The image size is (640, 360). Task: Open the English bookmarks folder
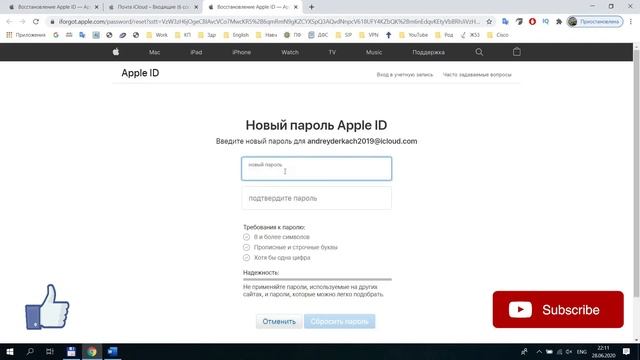click(x=236, y=35)
